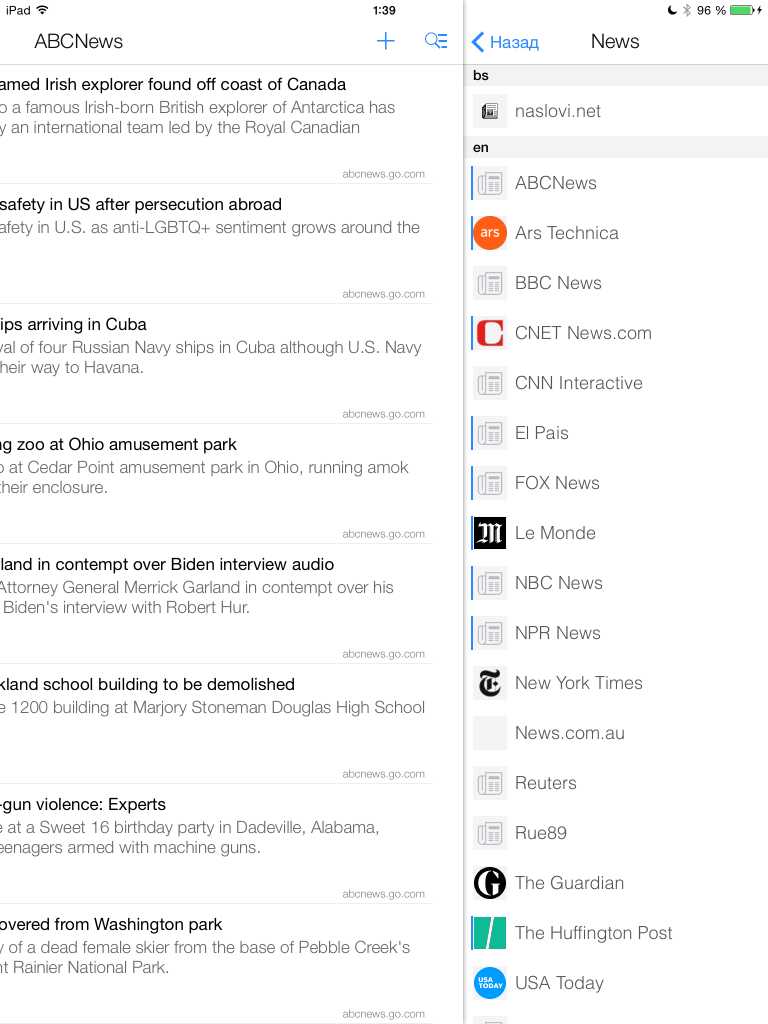
Task: Go back with the Назад button
Action: point(505,42)
